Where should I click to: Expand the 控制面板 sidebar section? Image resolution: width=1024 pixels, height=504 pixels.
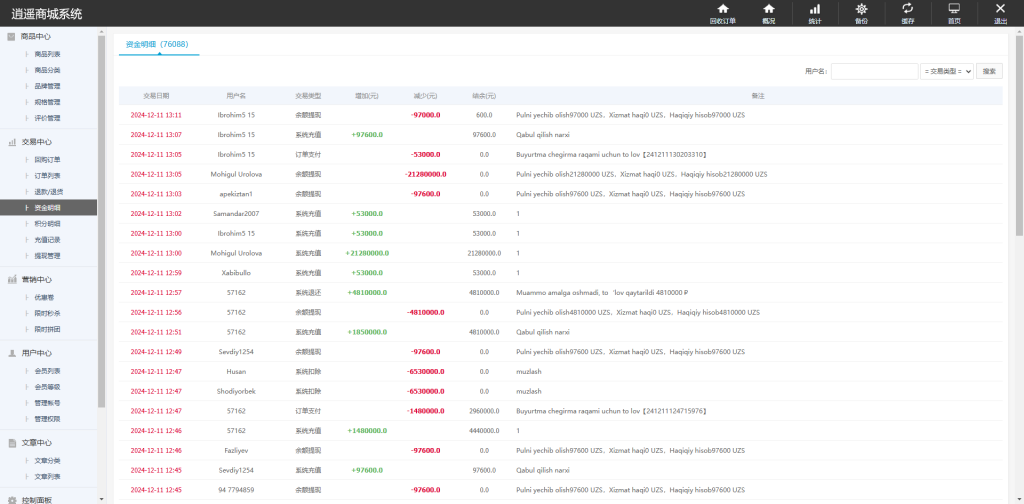[42, 498]
